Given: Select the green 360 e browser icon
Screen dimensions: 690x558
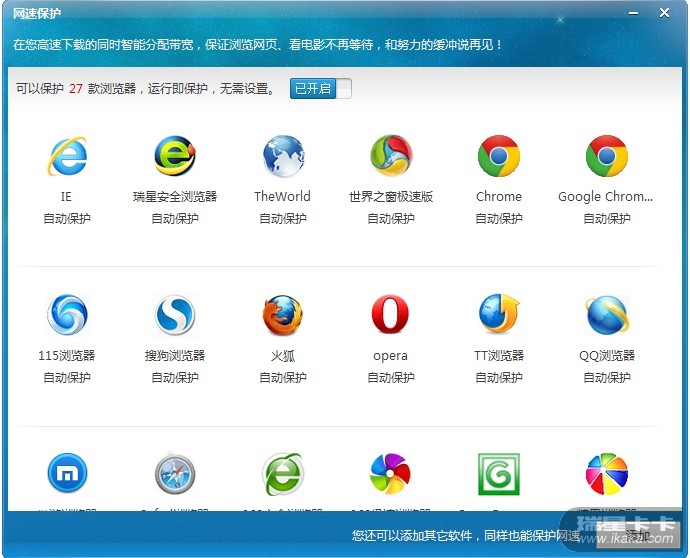Looking at the screenshot, I should coord(283,474).
